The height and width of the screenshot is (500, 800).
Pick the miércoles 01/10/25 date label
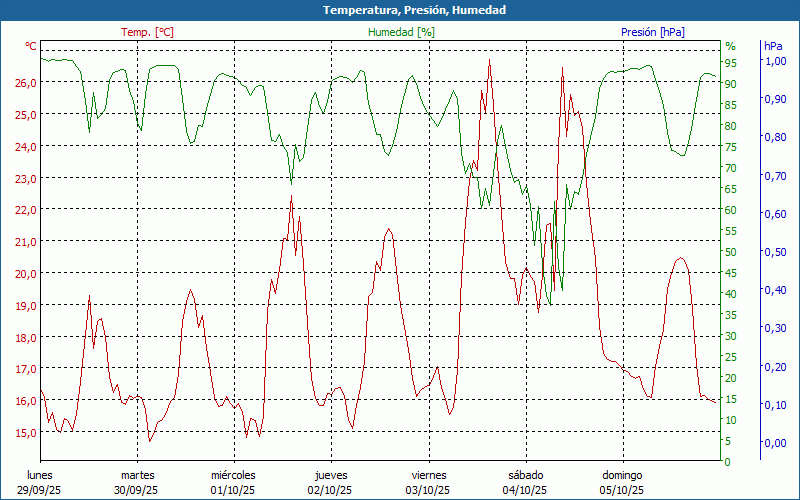pos(233,483)
